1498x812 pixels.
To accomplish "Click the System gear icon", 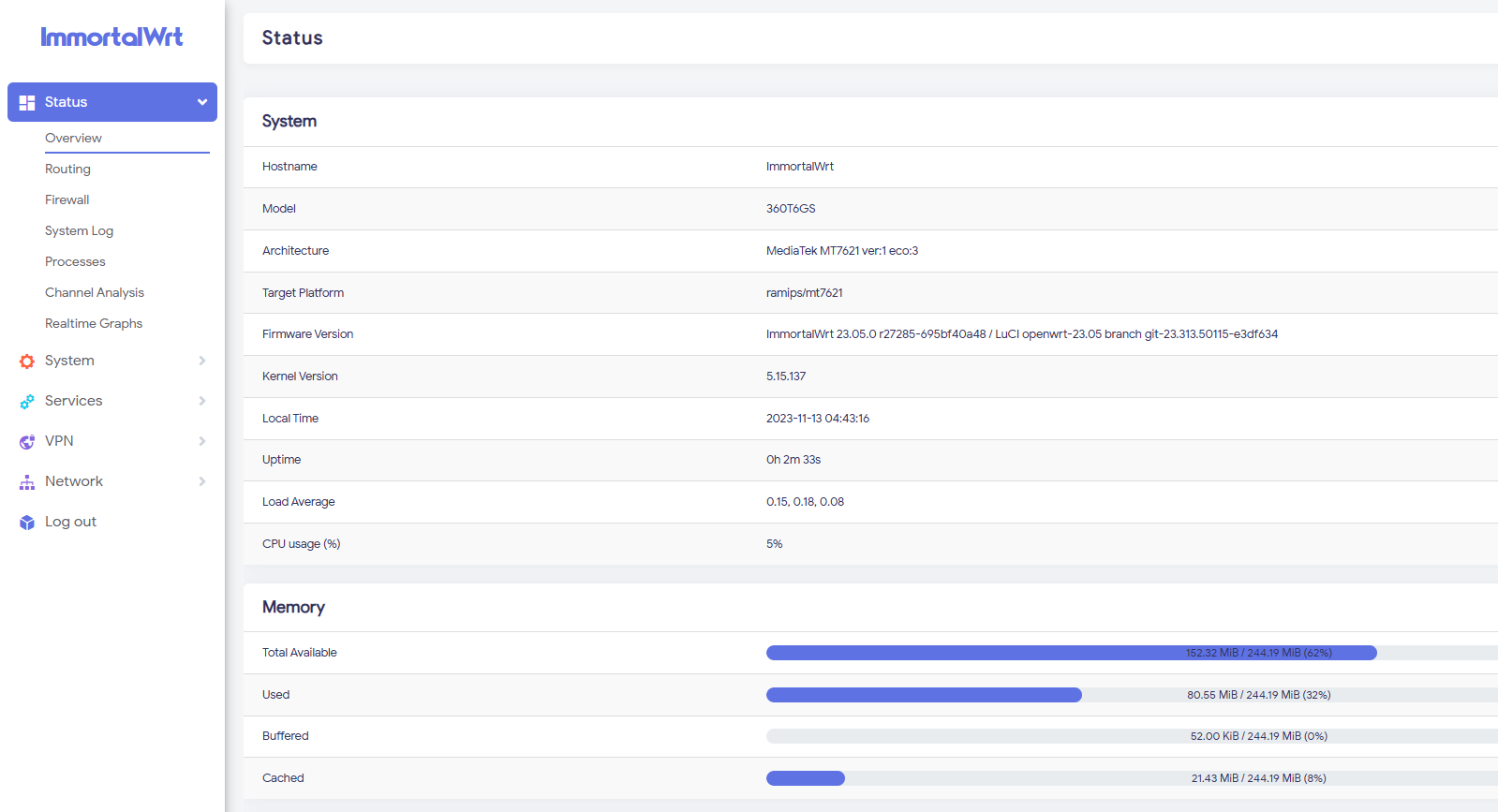I will (x=27, y=361).
